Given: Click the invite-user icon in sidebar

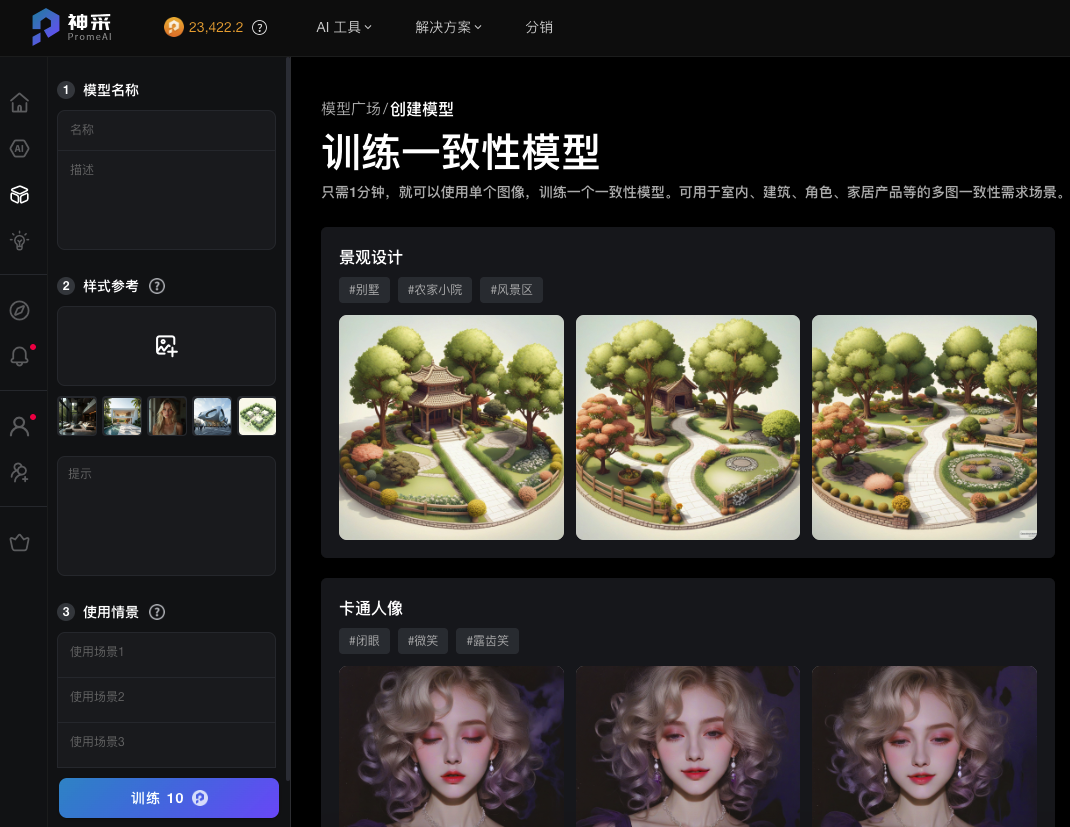Looking at the screenshot, I should [x=19, y=472].
